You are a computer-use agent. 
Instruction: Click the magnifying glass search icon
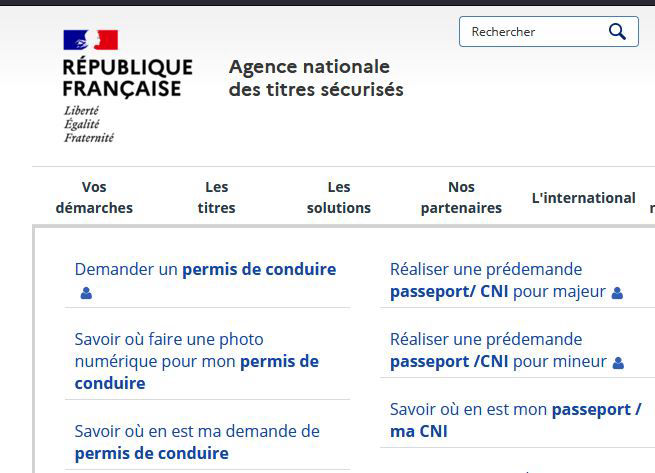click(x=617, y=32)
